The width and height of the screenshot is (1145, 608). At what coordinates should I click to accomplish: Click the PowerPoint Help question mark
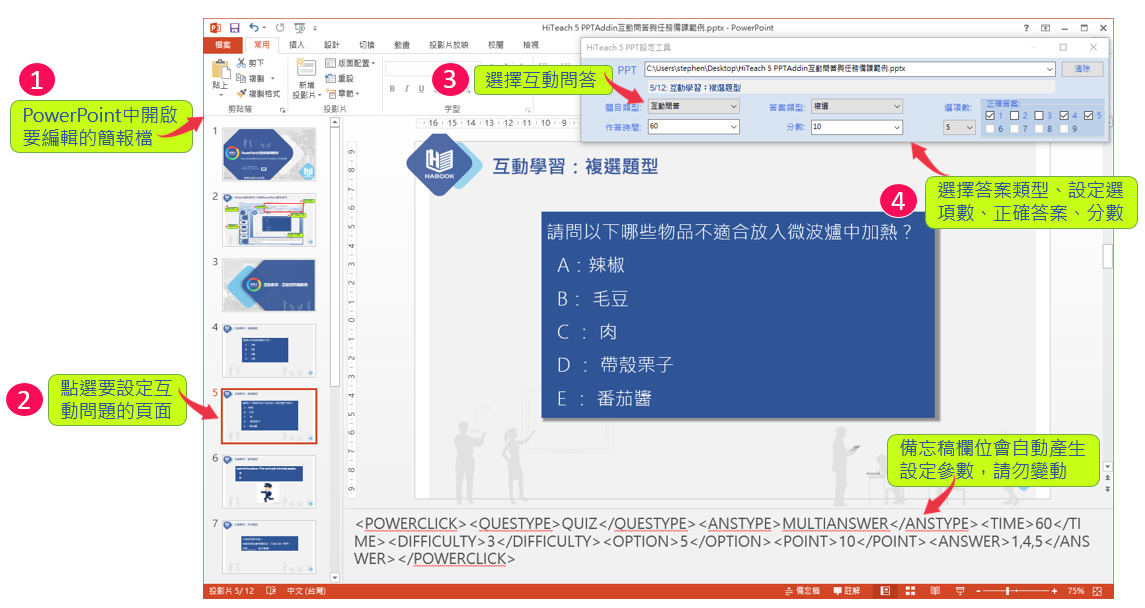(x=1026, y=28)
